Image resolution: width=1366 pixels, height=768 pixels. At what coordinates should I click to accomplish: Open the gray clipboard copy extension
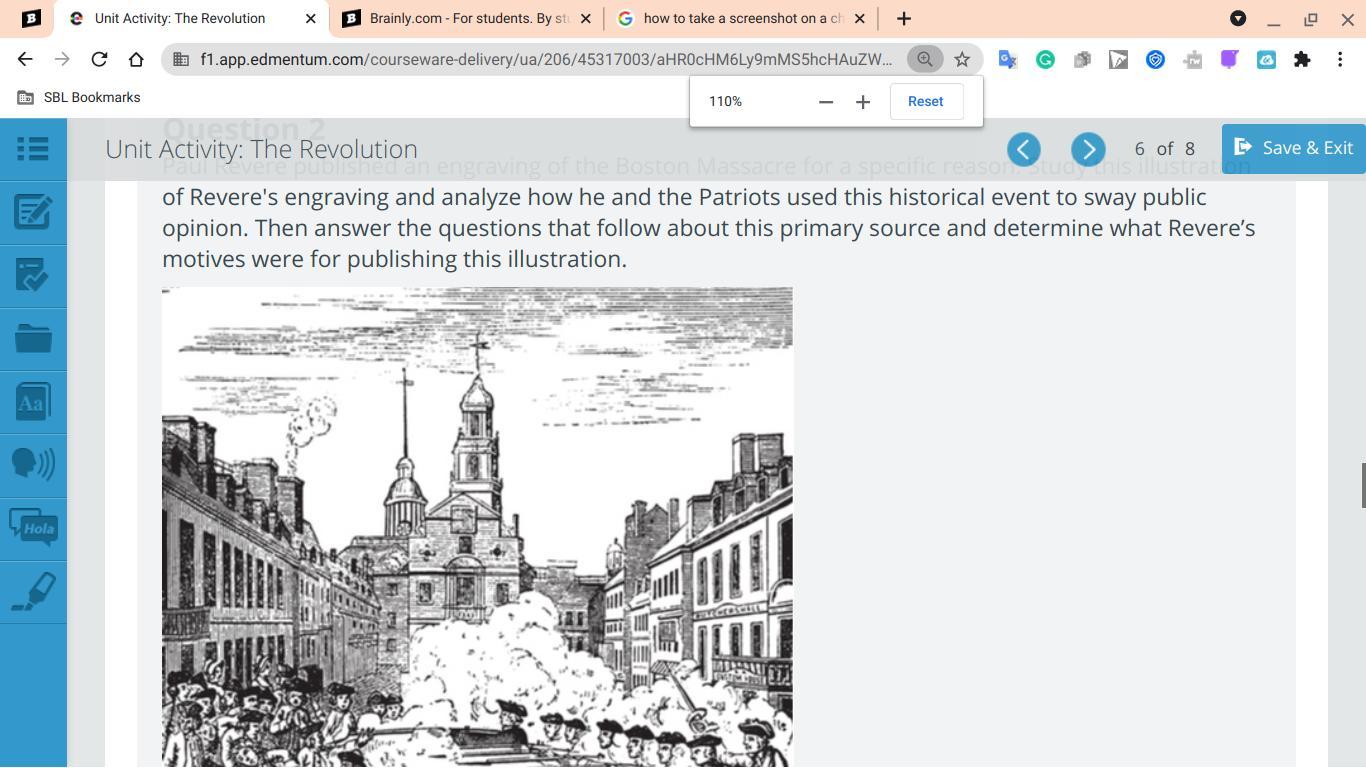coord(1082,59)
